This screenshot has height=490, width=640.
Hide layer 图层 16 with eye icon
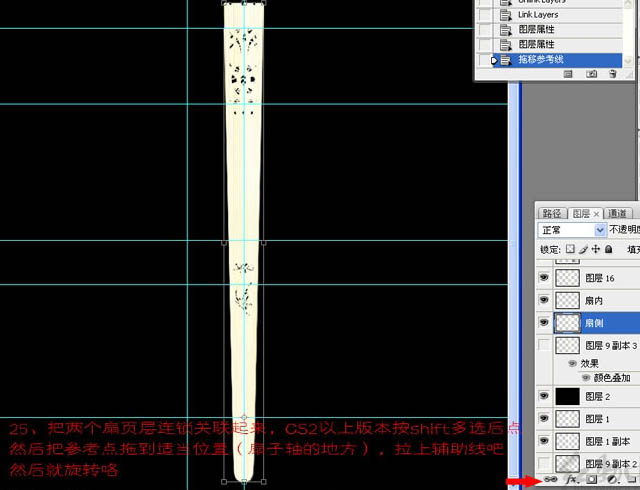(x=544, y=278)
